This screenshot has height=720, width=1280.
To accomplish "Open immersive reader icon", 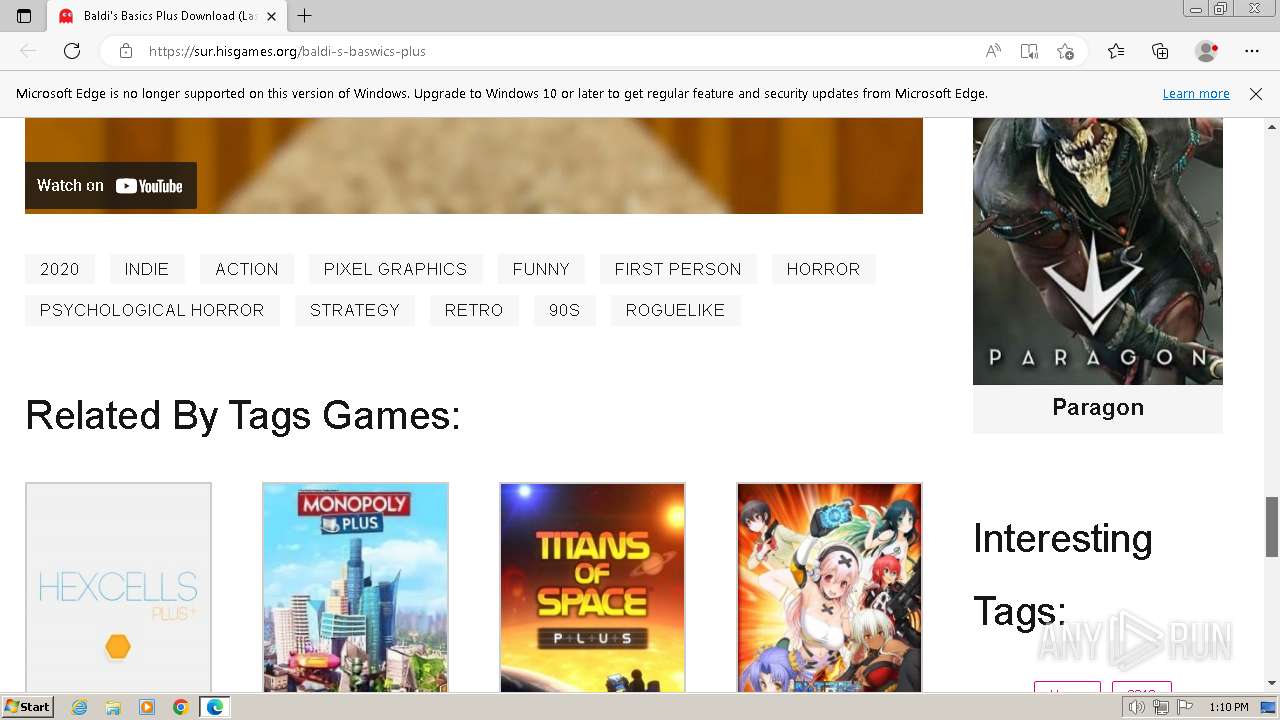I will point(1029,51).
